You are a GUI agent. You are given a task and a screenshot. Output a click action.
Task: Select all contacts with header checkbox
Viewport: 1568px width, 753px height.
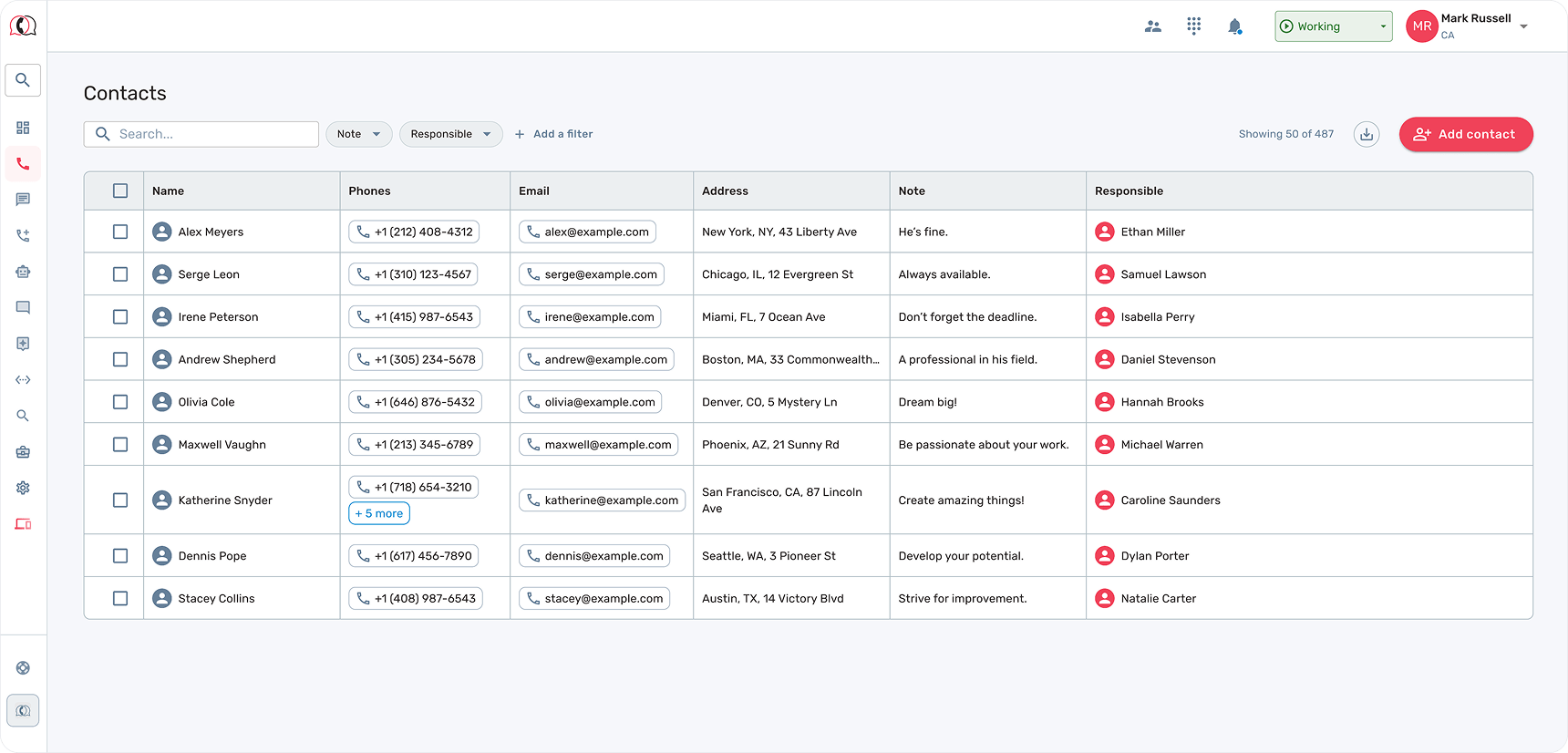[x=120, y=191]
